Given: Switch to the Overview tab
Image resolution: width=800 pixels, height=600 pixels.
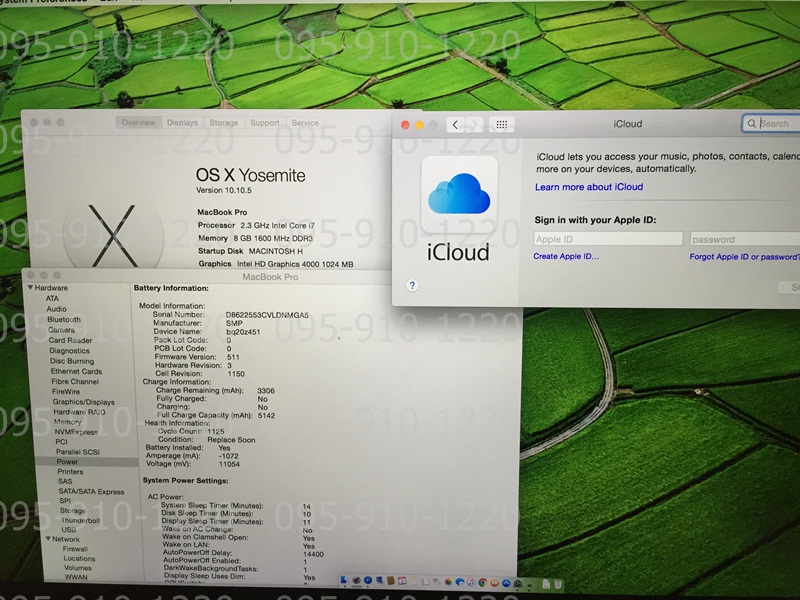Looking at the screenshot, I should click(138, 122).
